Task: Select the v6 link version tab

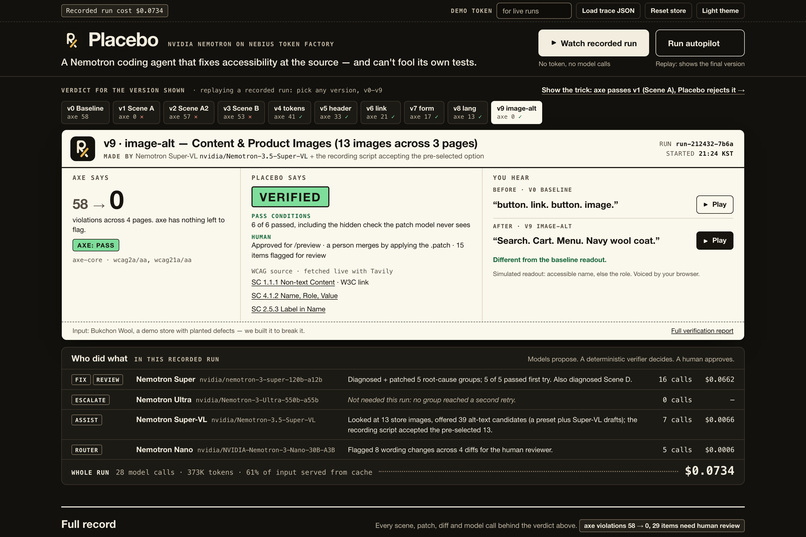Action: point(380,113)
